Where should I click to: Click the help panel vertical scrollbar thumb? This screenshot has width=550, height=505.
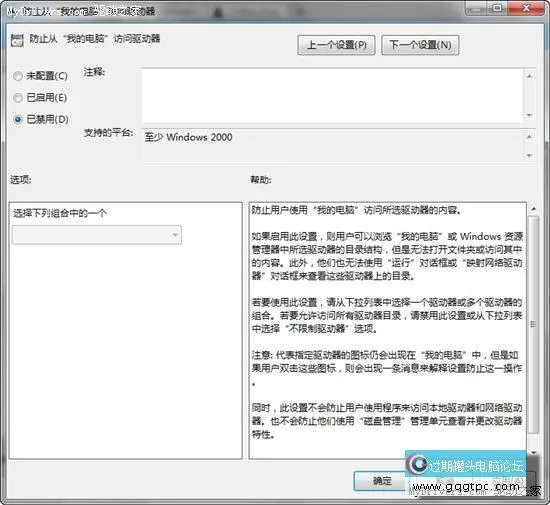click(x=534, y=324)
